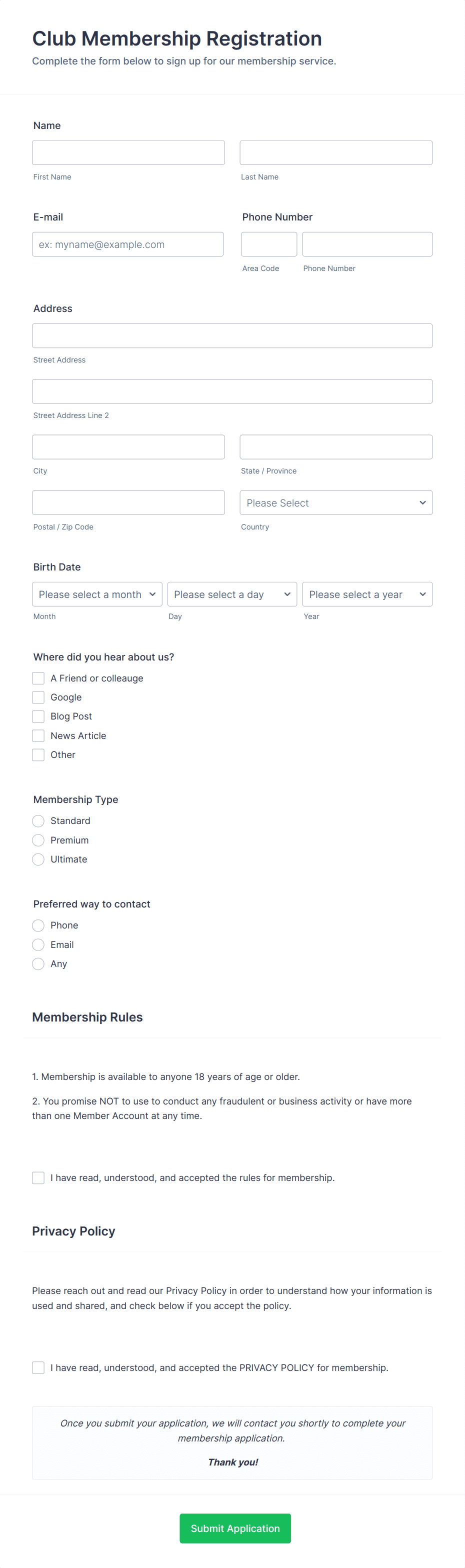The height and width of the screenshot is (1568, 465).
Task: Open the birth year dropdown
Action: pos(366,593)
